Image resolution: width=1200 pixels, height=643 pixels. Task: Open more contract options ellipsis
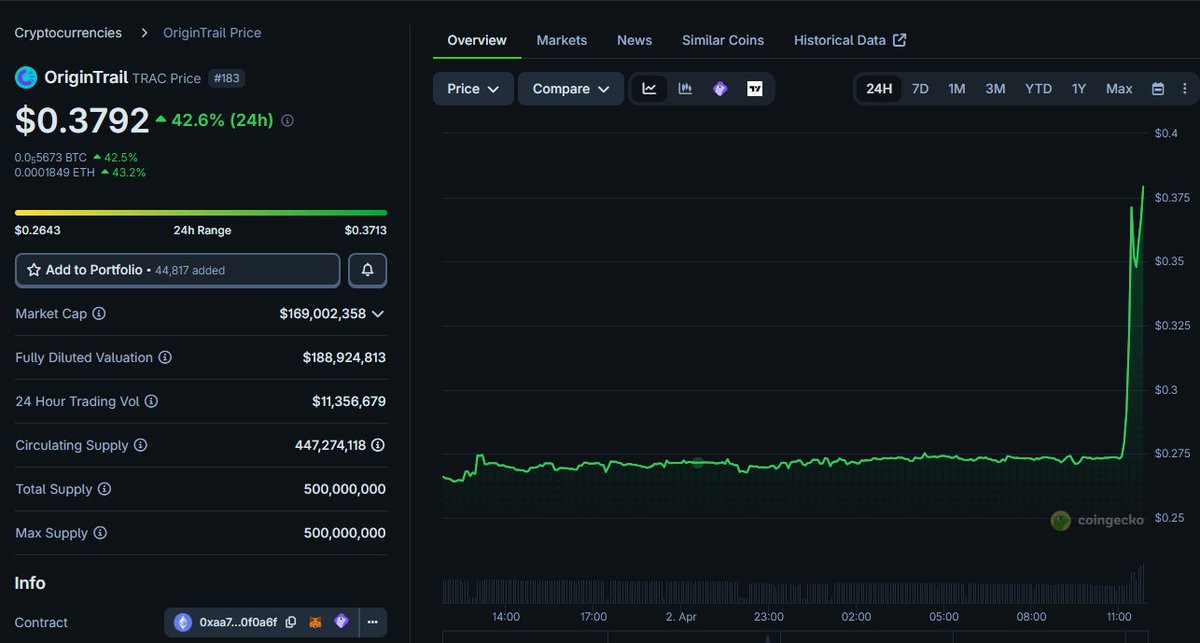click(x=372, y=622)
